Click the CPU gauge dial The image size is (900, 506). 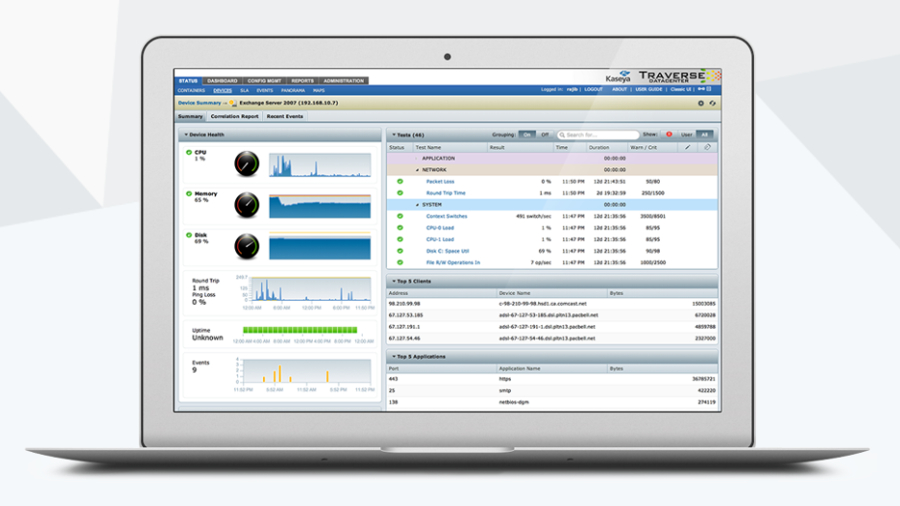pyautogui.click(x=247, y=164)
